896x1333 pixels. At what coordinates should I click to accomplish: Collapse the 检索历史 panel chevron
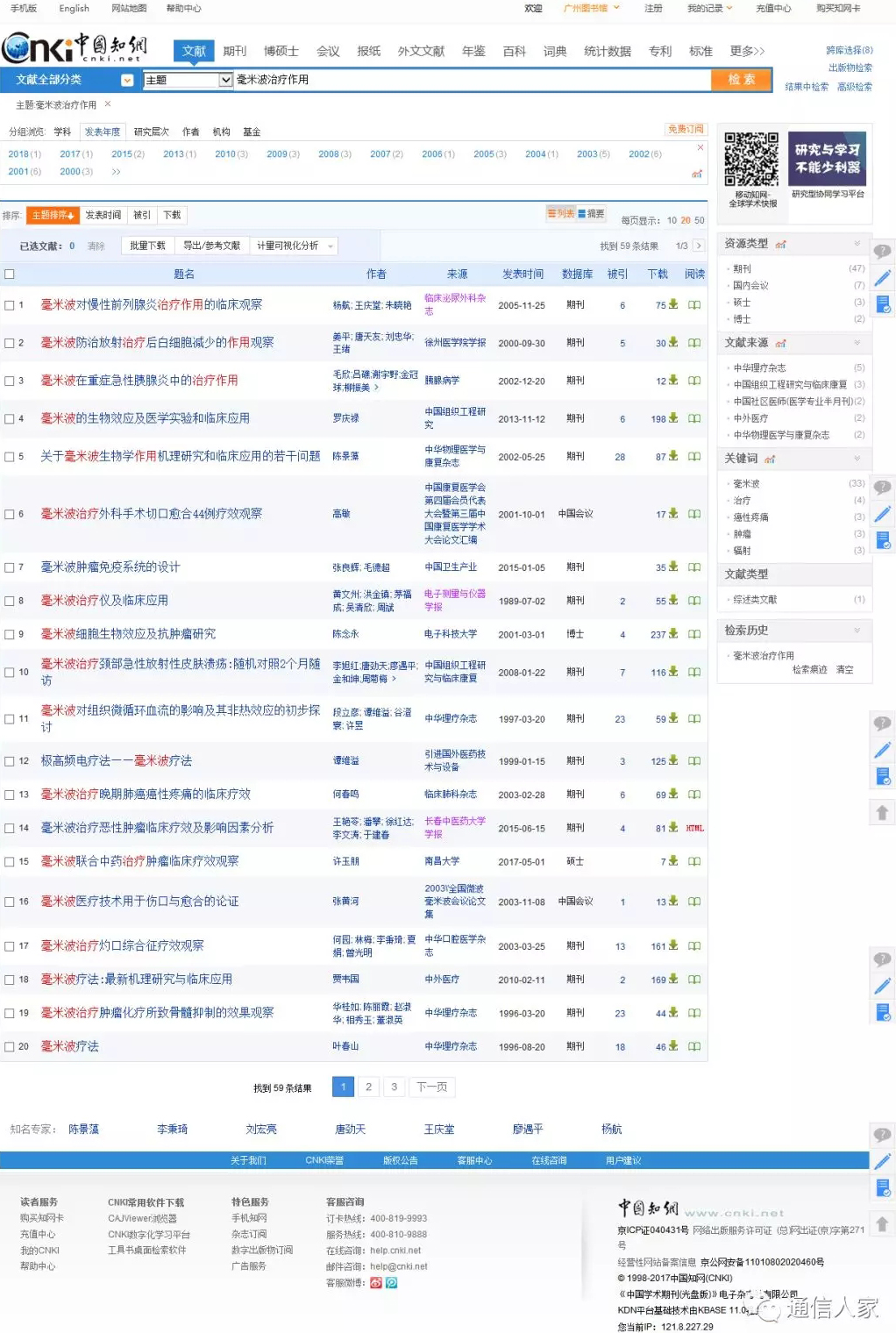click(857, 630)
